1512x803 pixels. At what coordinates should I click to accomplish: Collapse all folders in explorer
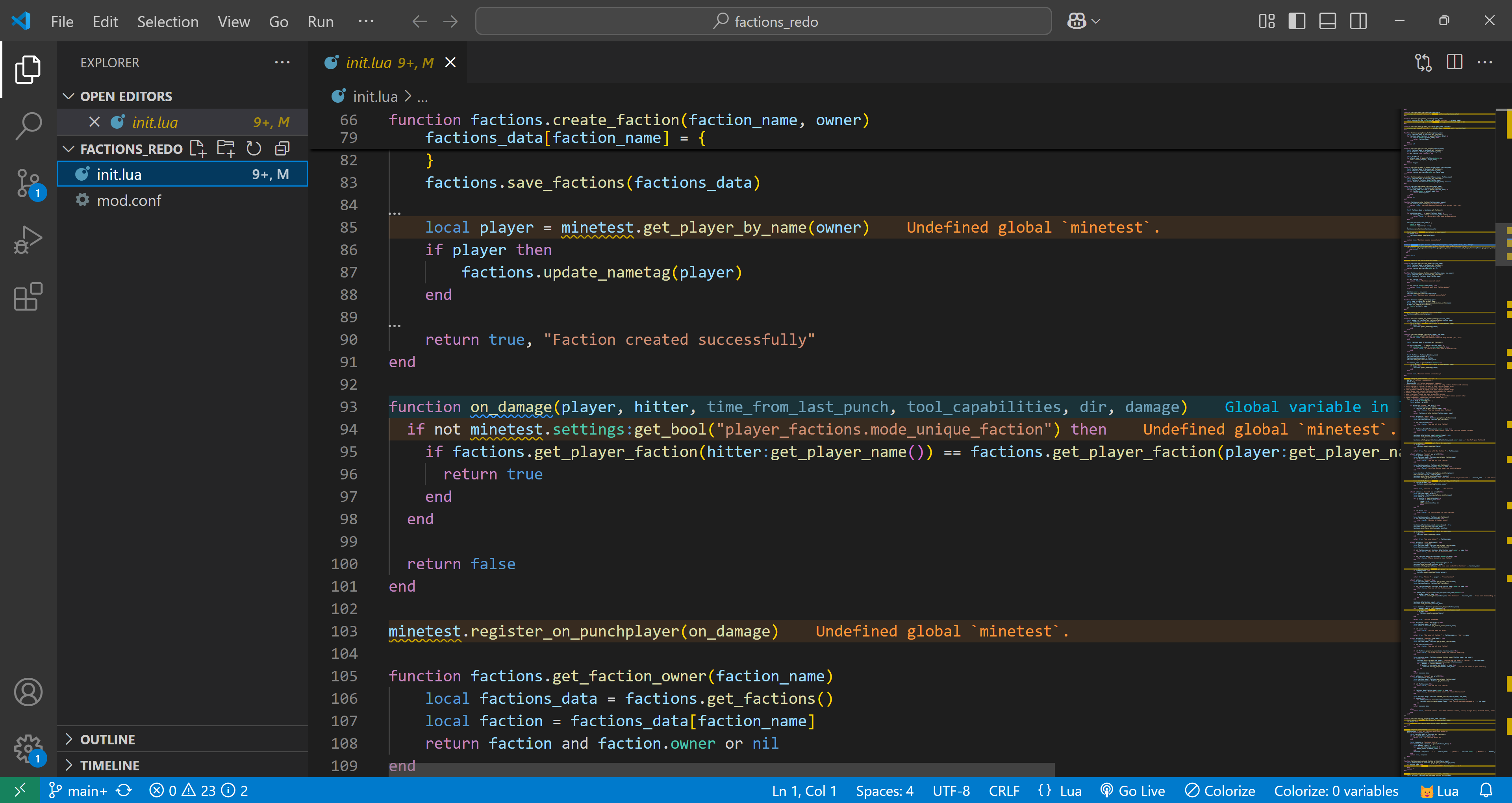pos(282,148)
